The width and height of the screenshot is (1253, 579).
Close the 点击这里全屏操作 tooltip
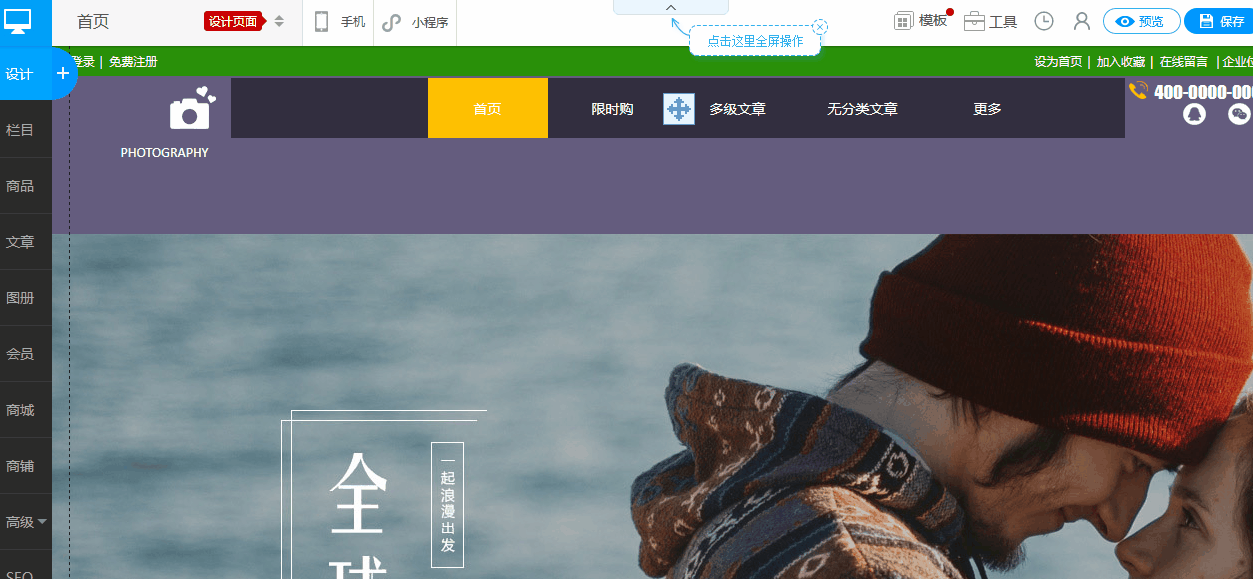[x=820, y=27]
